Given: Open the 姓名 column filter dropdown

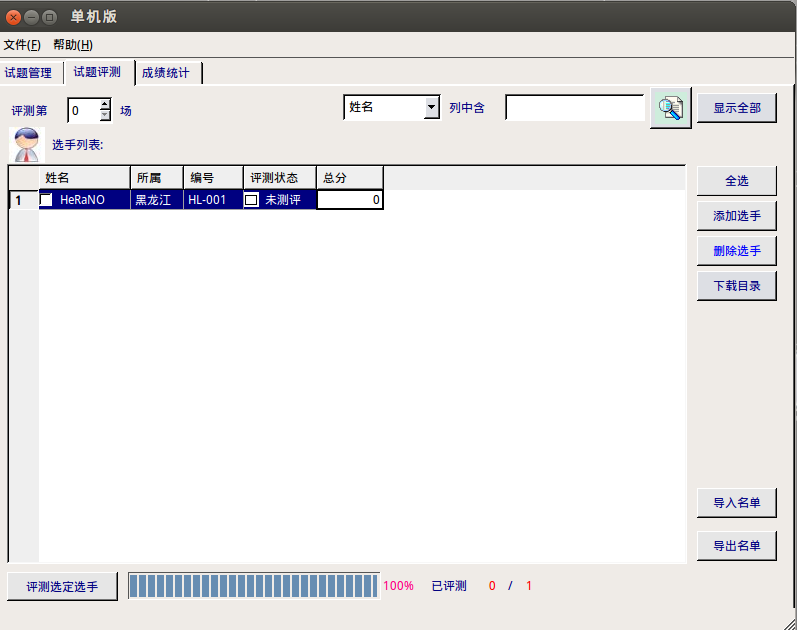Looking at the screenshot, I should click(x=431, y=107).
